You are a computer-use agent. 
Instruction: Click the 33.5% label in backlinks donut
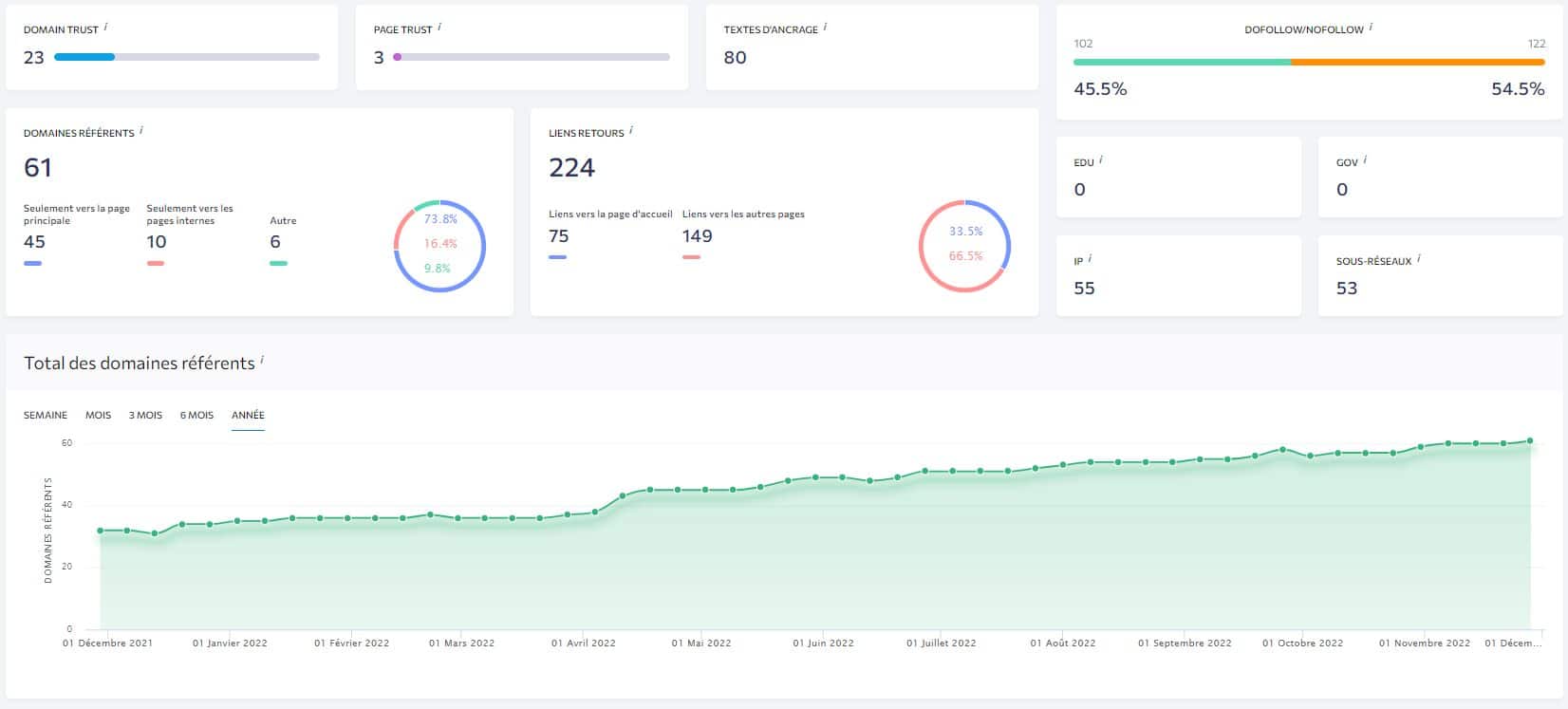pyautogui.click(x=965, y=232)
